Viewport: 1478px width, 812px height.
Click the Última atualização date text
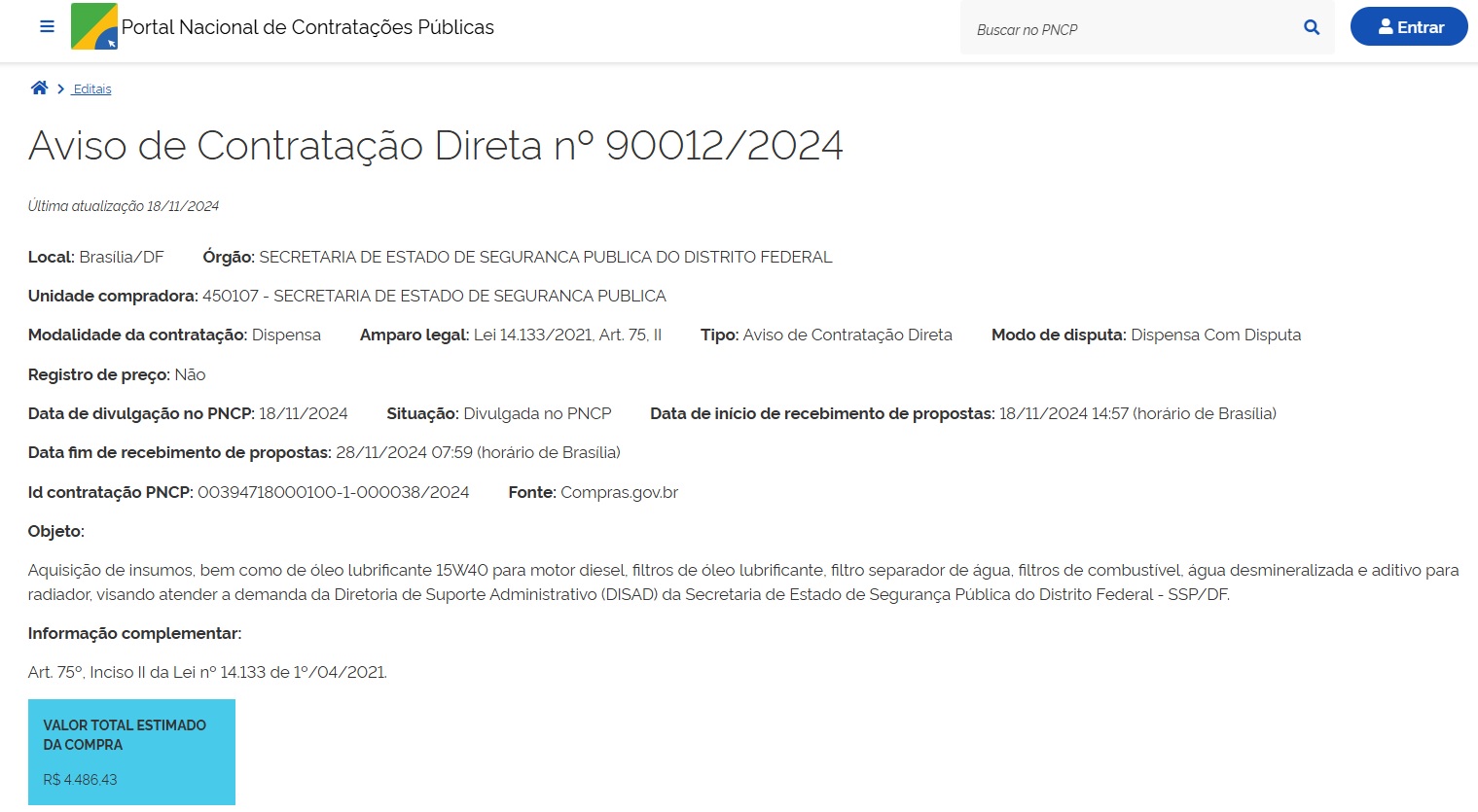[x=124, y=206]
